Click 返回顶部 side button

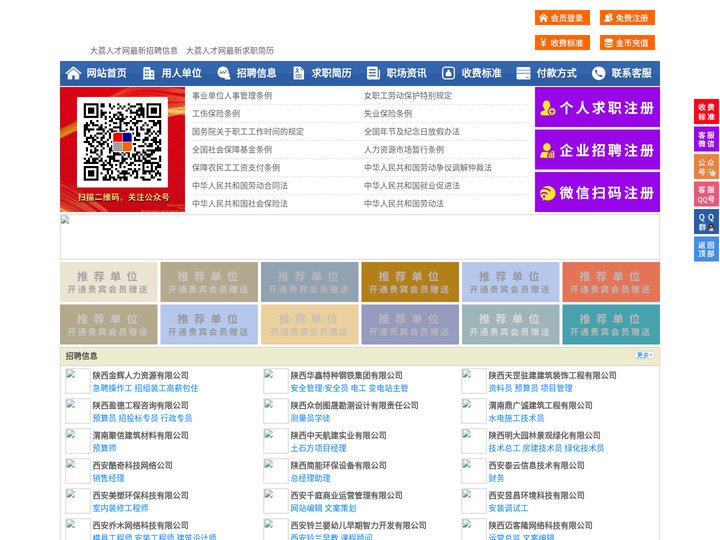click(x=706, y=249)
